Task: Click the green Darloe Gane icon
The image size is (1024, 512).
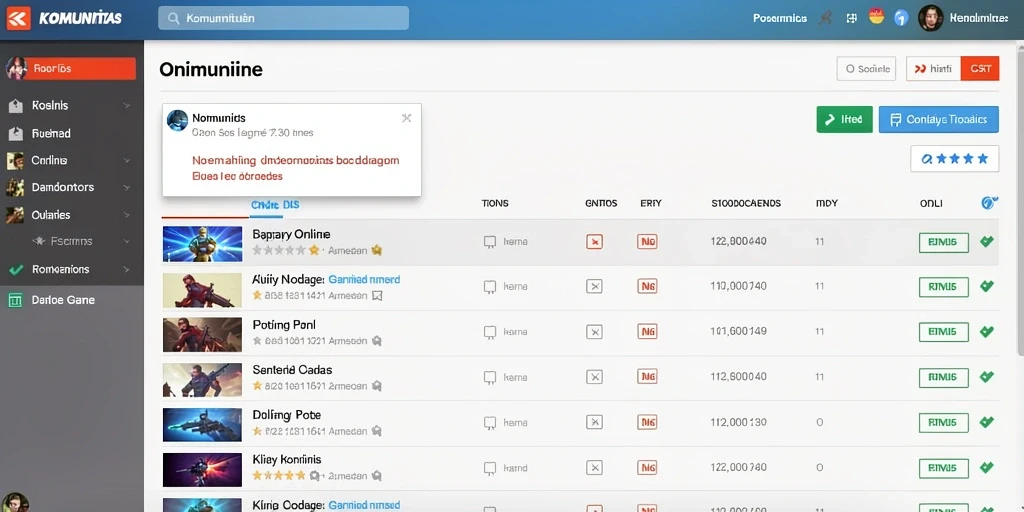Action: coord(14,300)
